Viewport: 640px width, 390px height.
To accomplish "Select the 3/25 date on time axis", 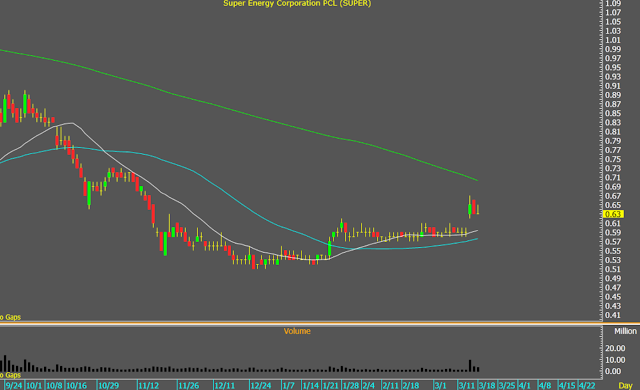I will coord(507,386).
